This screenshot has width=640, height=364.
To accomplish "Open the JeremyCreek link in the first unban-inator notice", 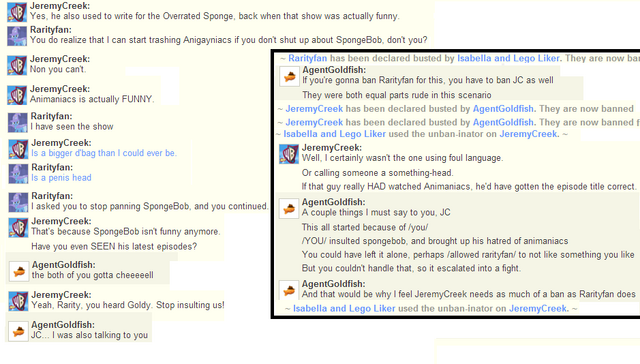I will click(x=529, y=134).
